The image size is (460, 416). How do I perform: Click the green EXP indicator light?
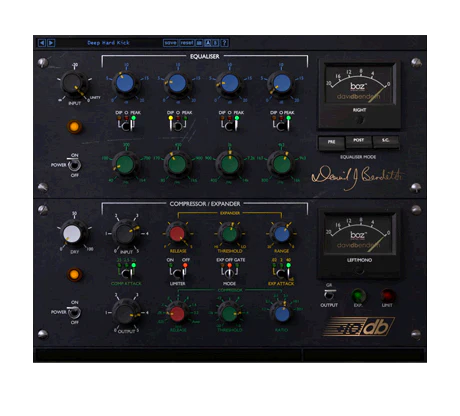tap(358, 296)
